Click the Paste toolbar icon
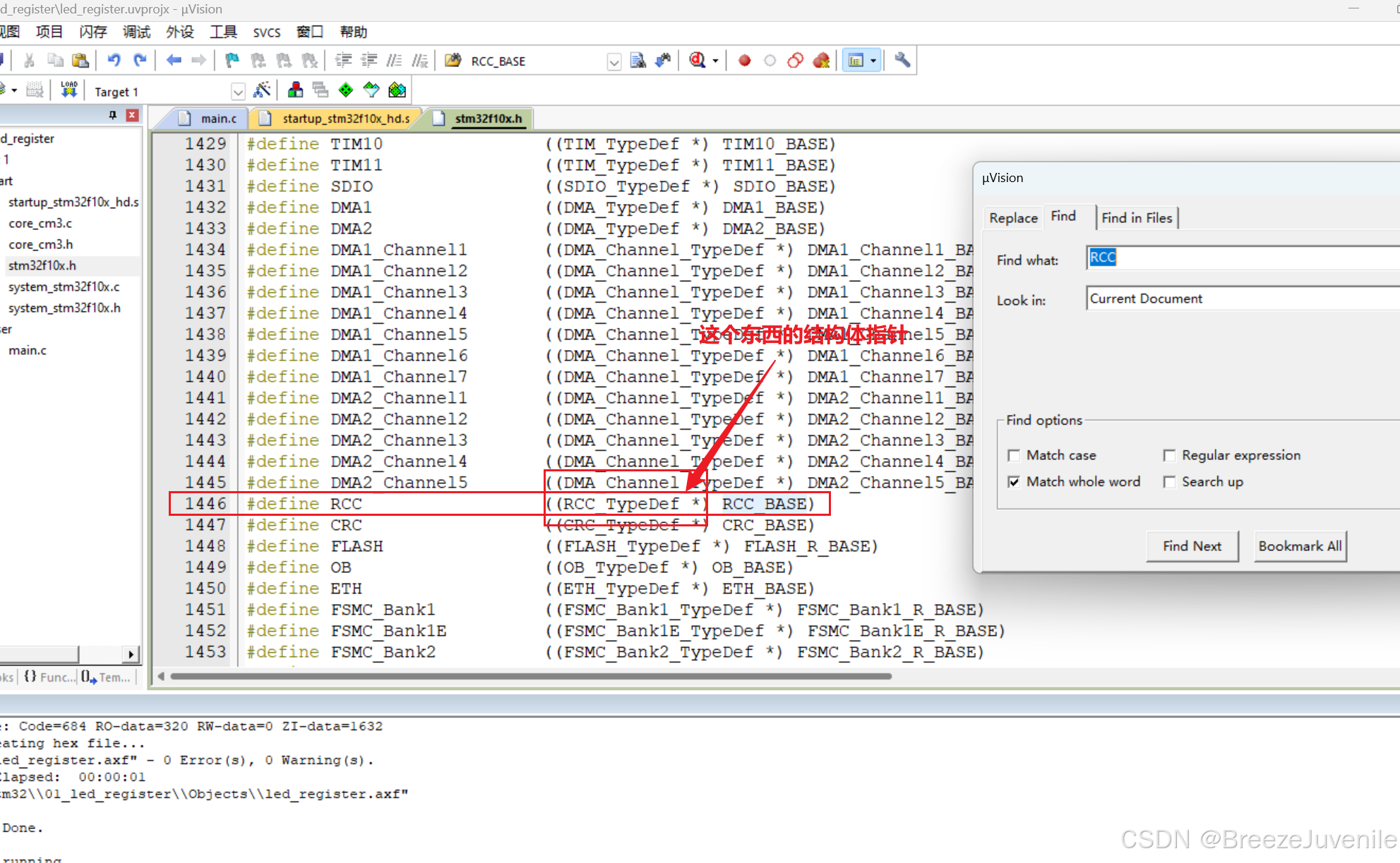This screenshot has width=1400, height=863. [81, 61]
